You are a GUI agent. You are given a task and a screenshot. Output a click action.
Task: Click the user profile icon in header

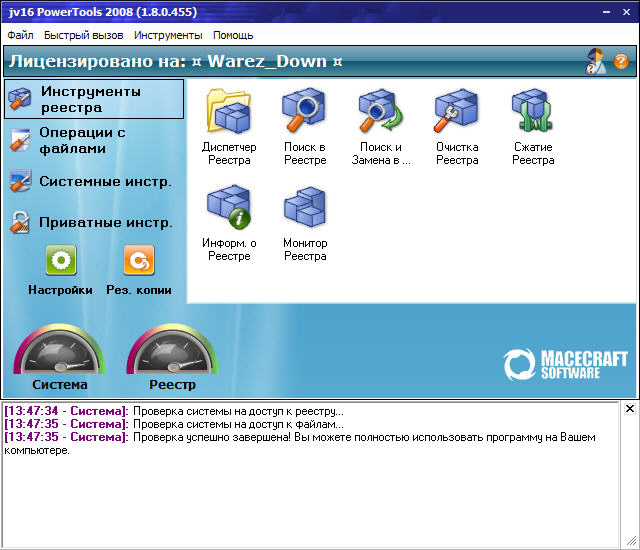click(597, 61)
